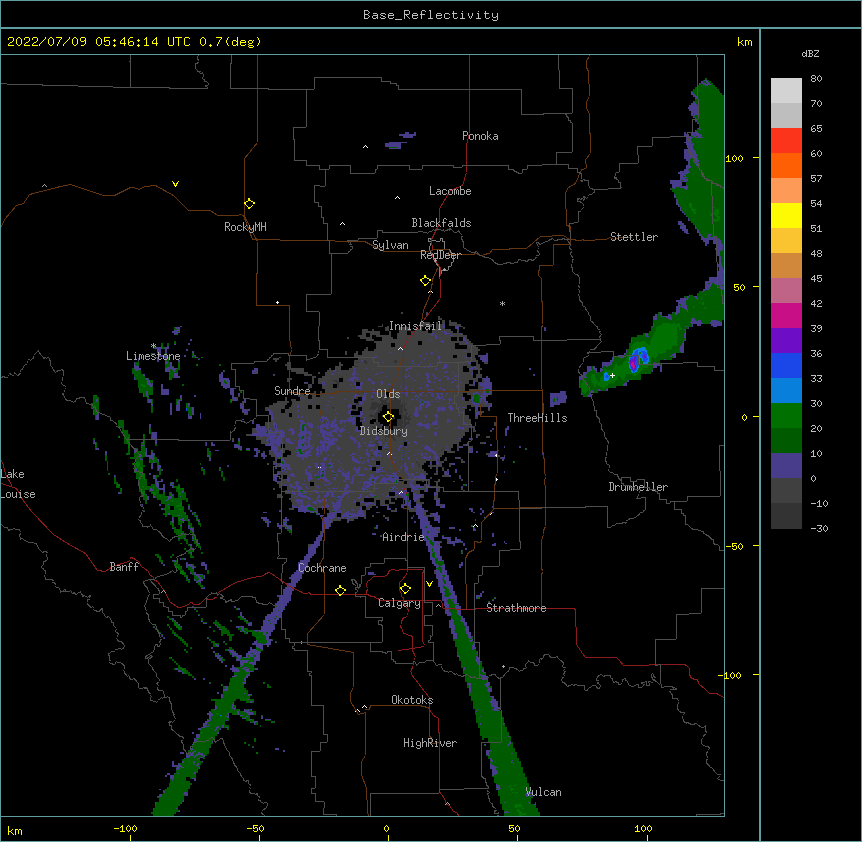862x842 pixels.
Task: Select the blue 33 dBZ color swatch
Action: point(786,365)
